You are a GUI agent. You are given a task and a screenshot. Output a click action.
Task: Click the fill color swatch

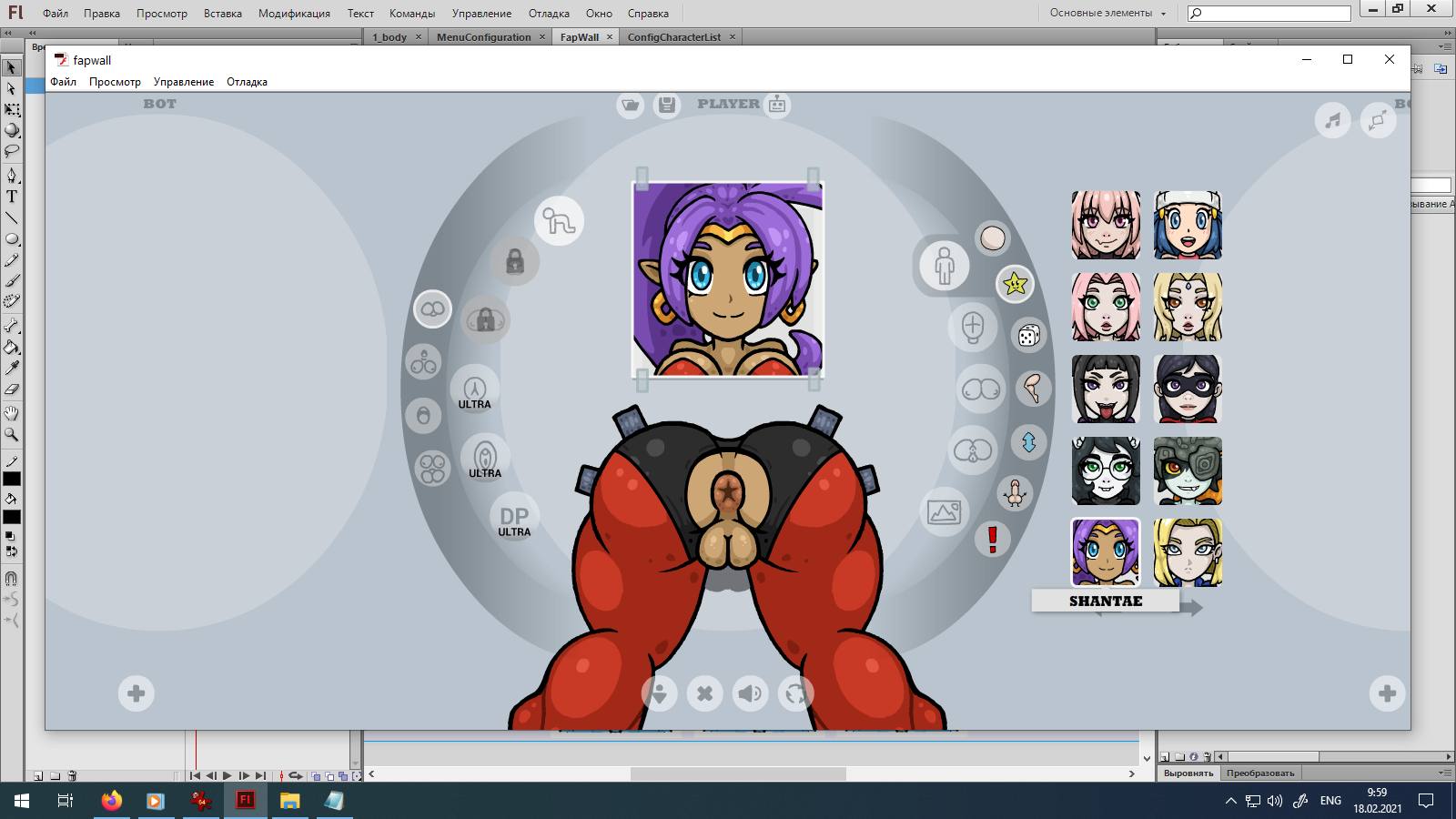tap(12, 518)
